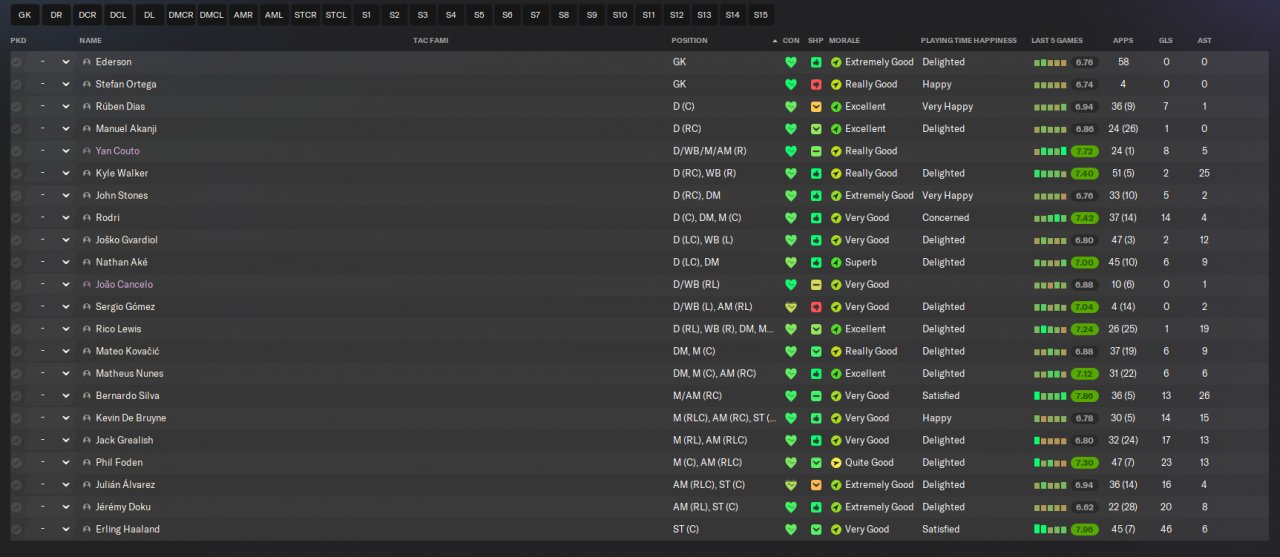Select the S1 substitute slot button
The height and width of the screenshot is (557, 1280).
367,15
